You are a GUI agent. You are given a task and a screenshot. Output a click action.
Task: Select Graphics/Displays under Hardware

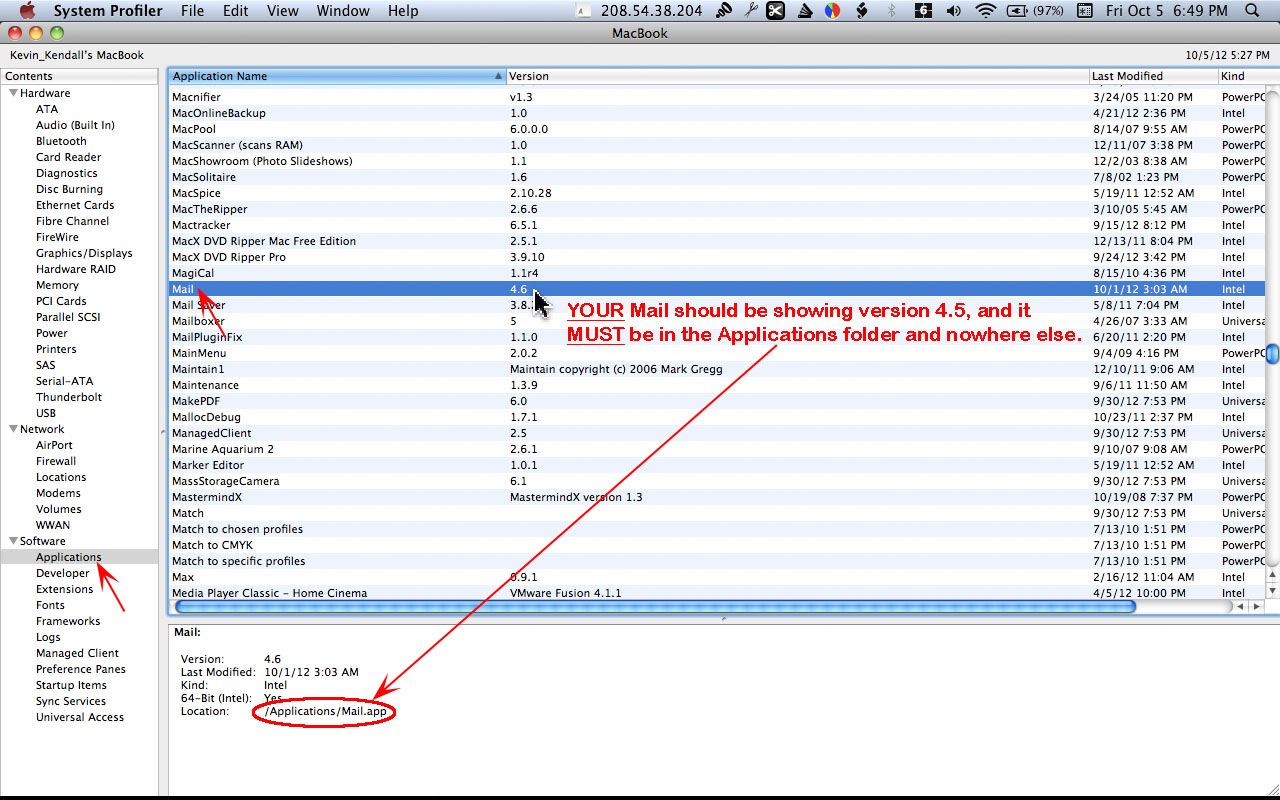[84, 253]
